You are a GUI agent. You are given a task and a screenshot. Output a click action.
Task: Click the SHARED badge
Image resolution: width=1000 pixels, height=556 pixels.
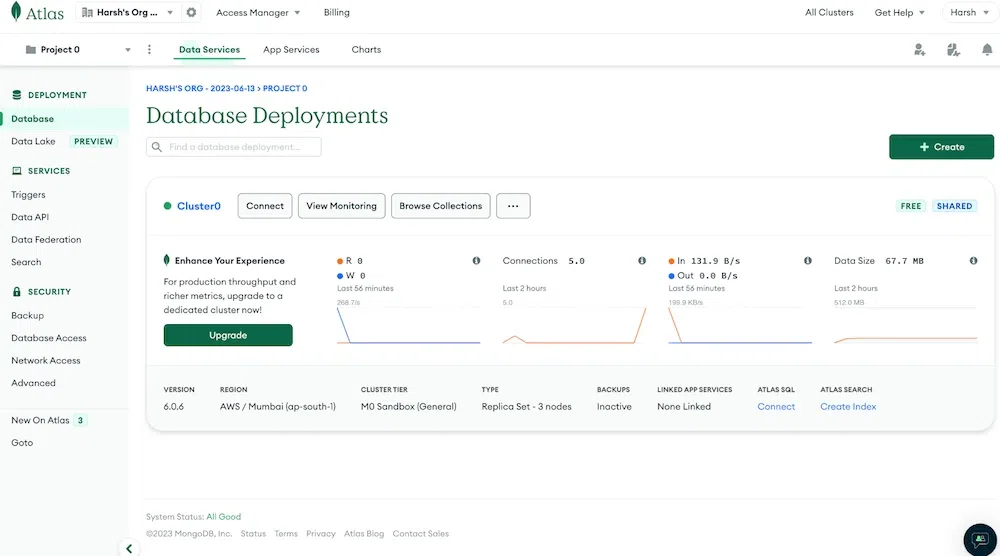tap(954, 206)
